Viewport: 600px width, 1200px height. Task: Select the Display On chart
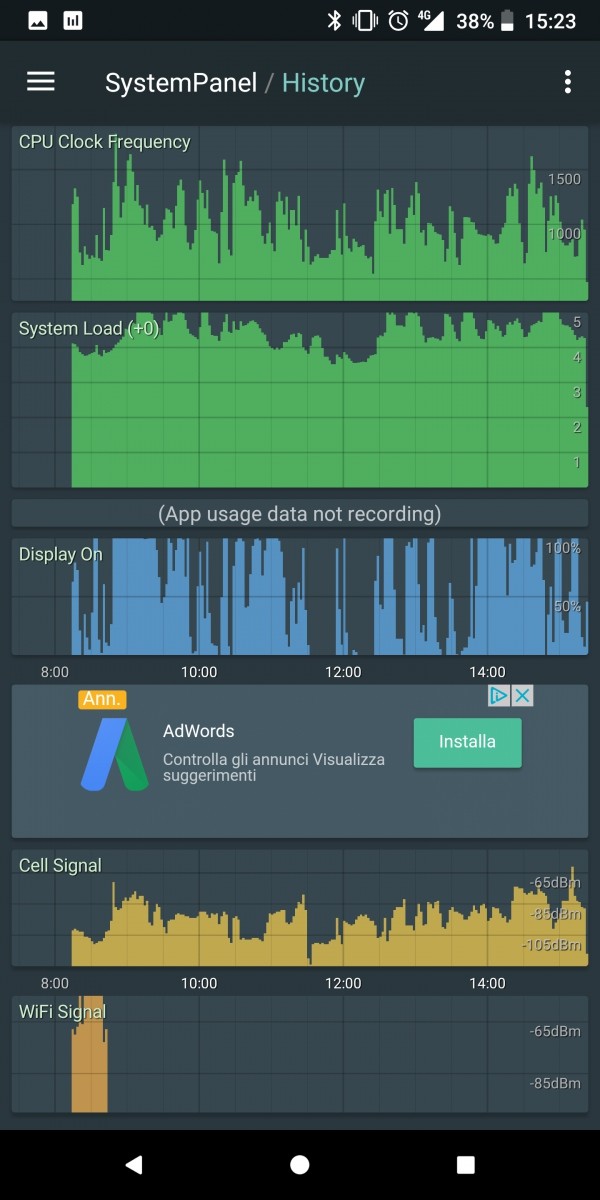[x=300, y=597]
